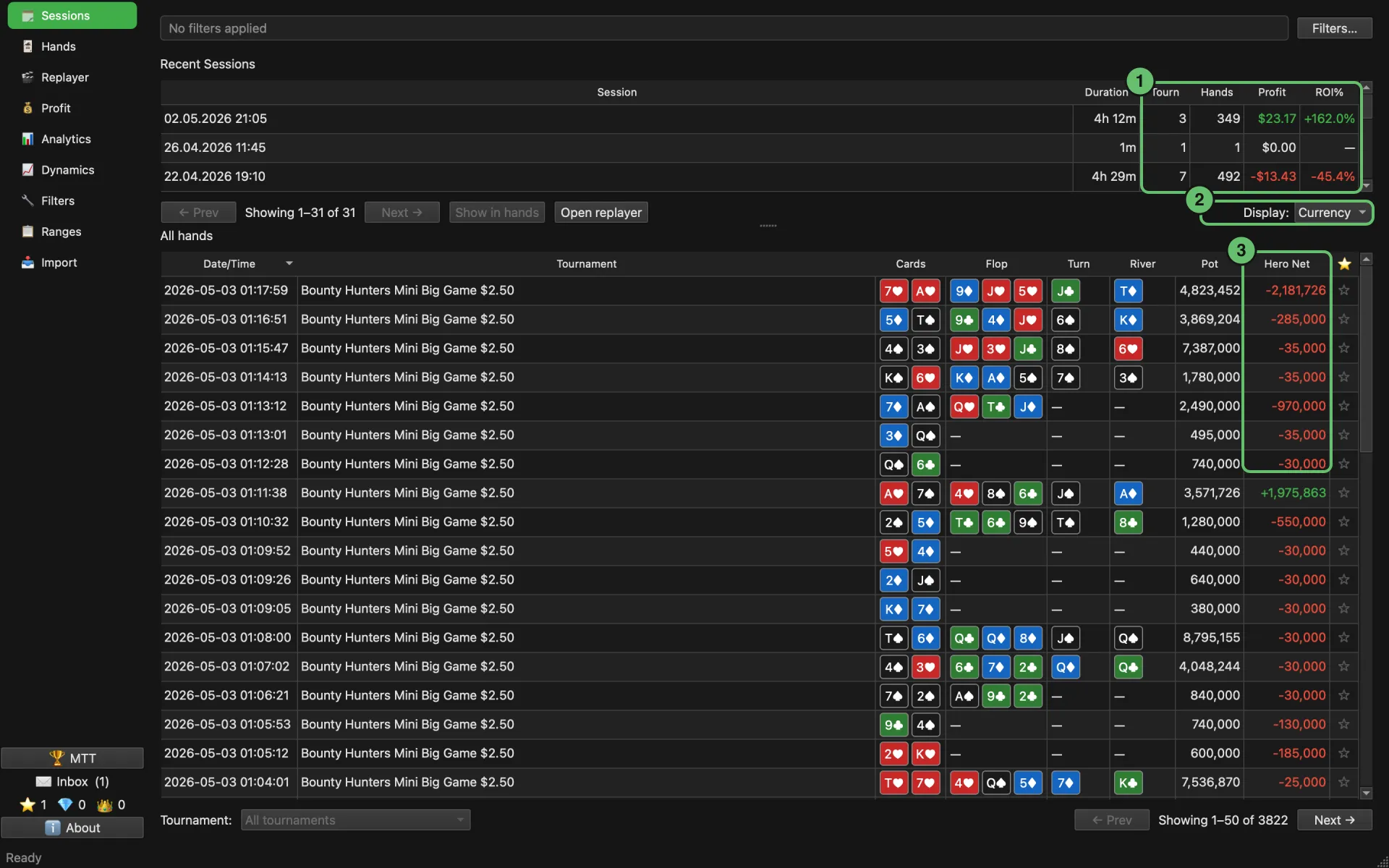Click the 2♥ hole card in 01:05:12 row
Screen dimensions: 1389x868
(x=893, y=754)
